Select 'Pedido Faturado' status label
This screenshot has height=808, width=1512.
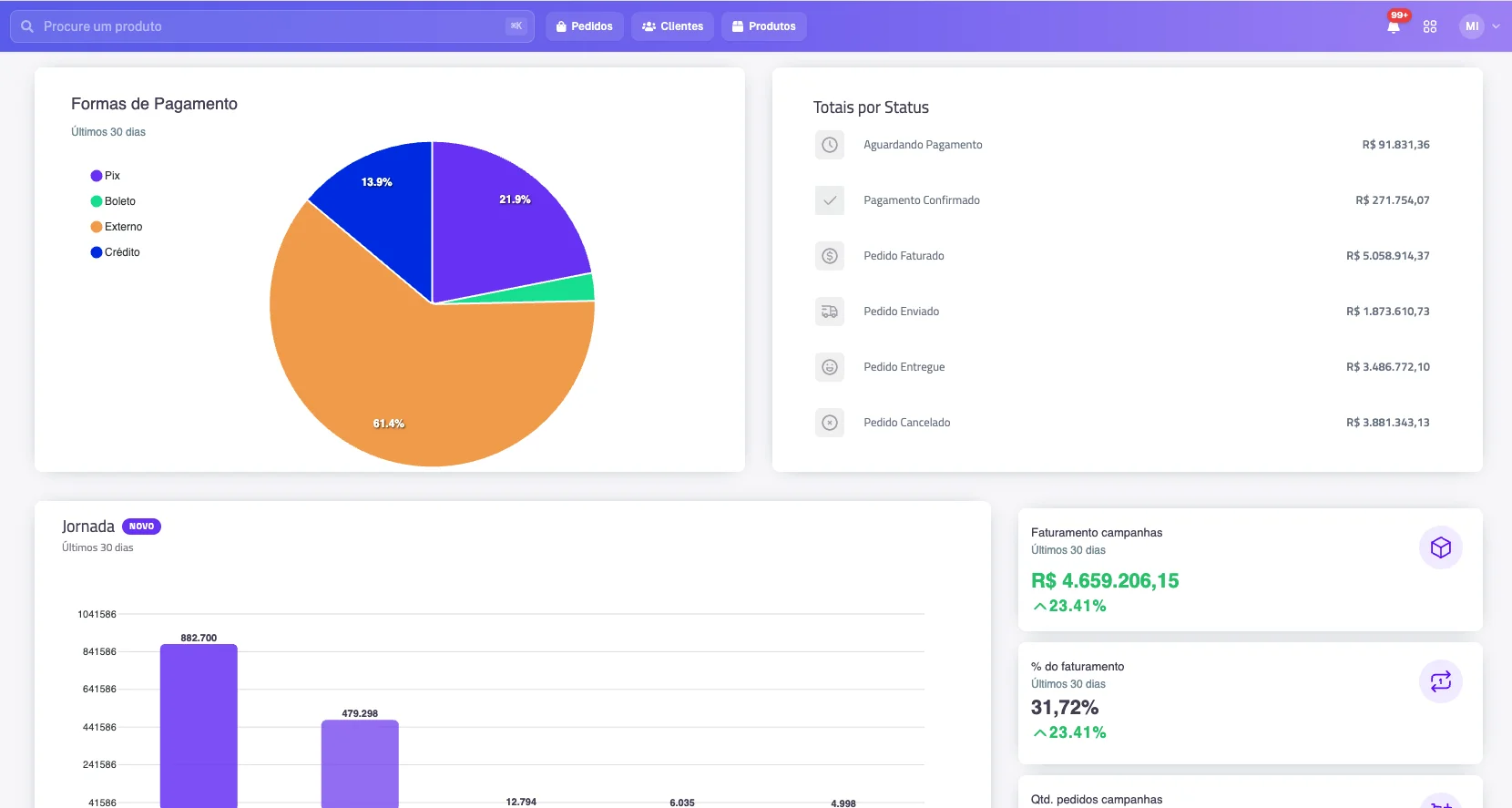coord(904,256)
